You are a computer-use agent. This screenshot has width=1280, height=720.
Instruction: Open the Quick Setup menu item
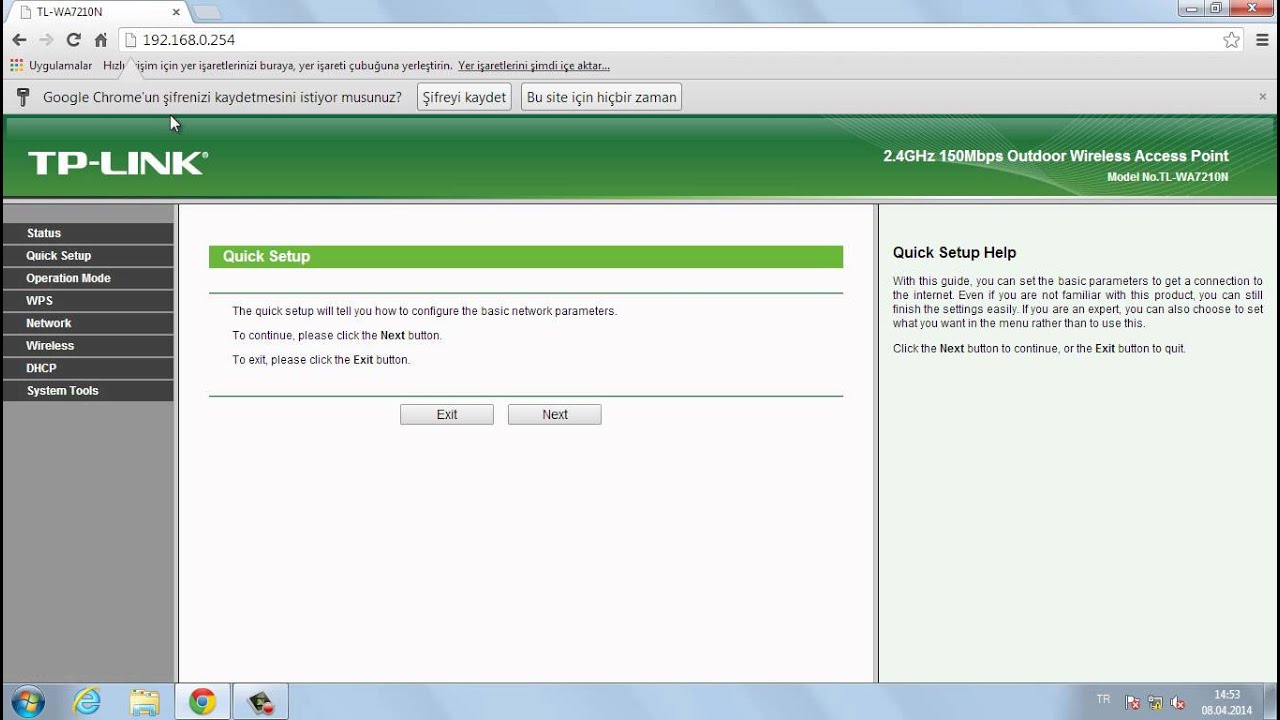coord(88,256)
